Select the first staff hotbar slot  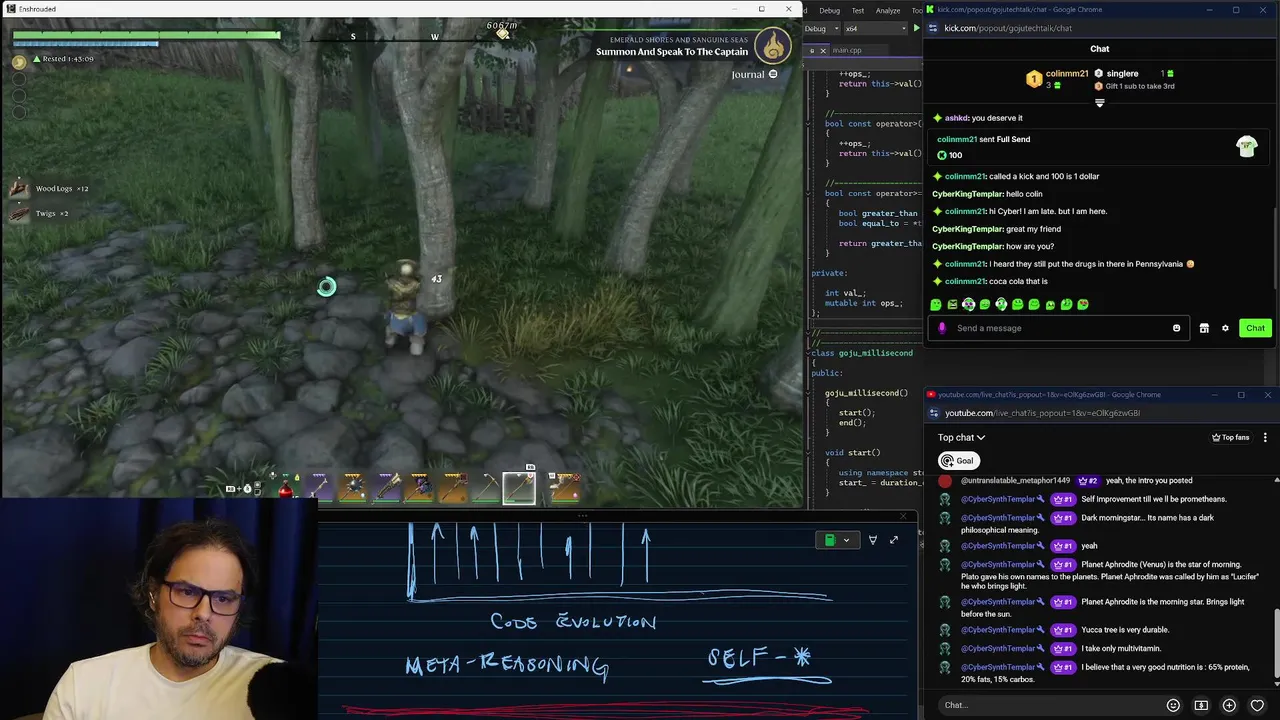[320, 488]
